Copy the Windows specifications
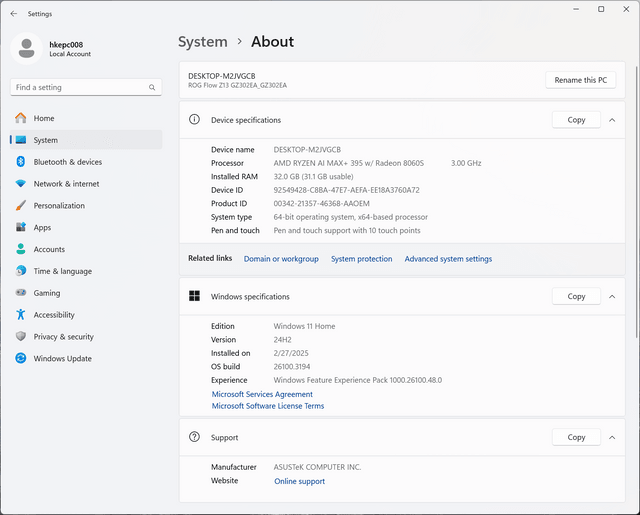Screen dimensions: 640x515 pyautogui.click(x=576, y=297)
